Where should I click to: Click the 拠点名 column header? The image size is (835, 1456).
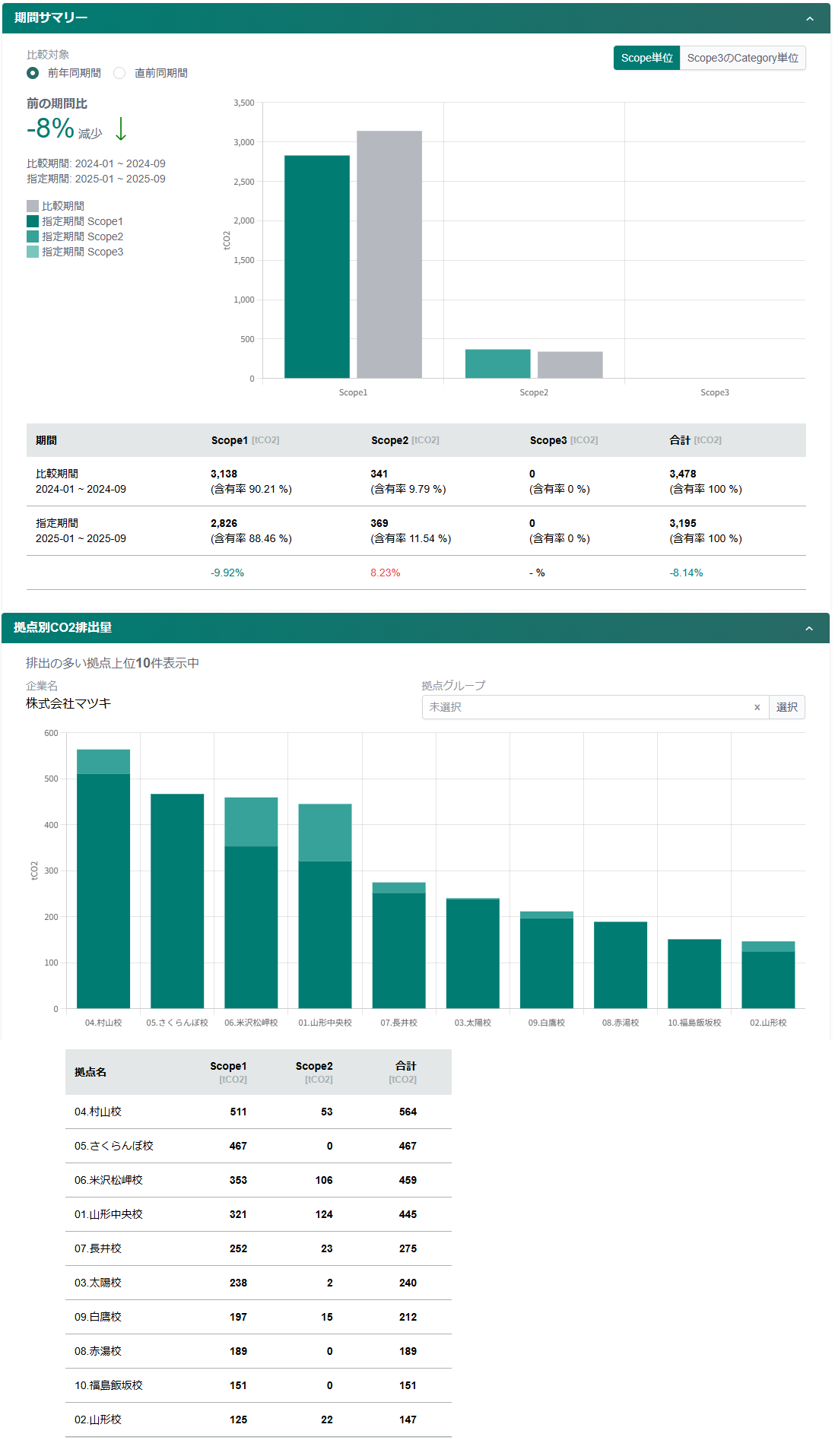coord(90,1072)
